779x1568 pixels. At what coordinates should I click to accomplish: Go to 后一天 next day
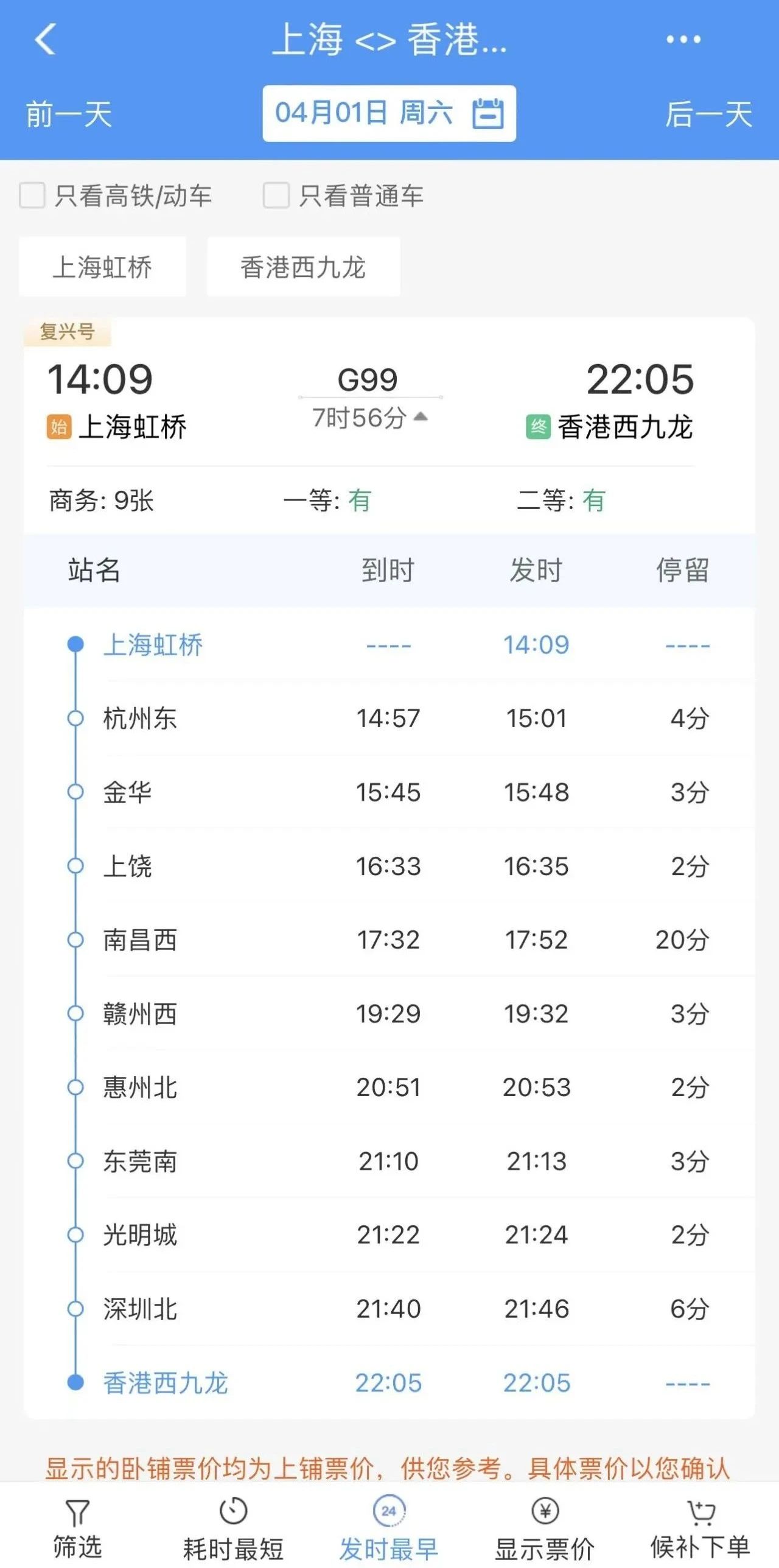[708, 114]
